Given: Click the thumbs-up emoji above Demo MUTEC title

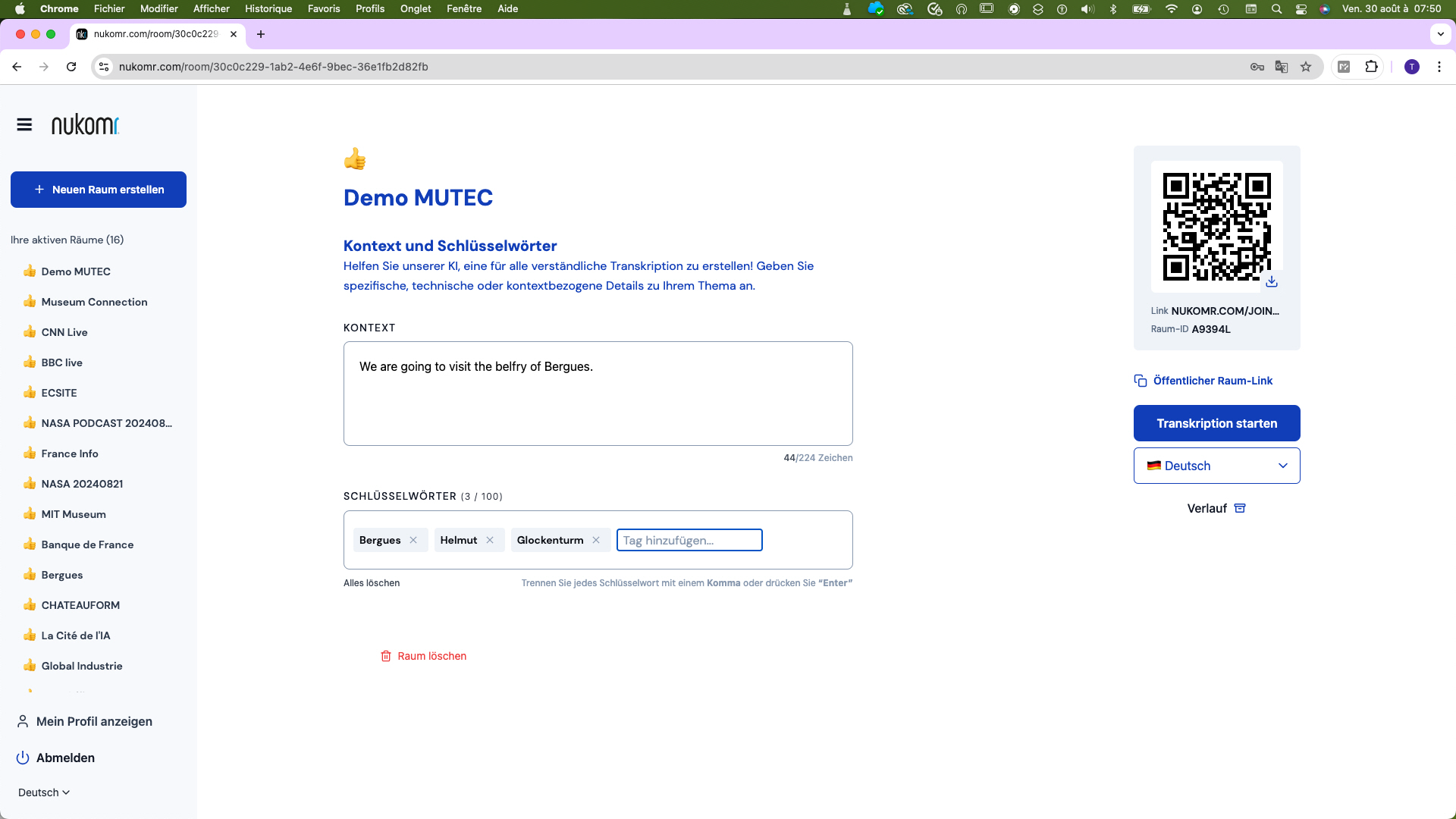Looking at the screenshot, I should [355, 158].
